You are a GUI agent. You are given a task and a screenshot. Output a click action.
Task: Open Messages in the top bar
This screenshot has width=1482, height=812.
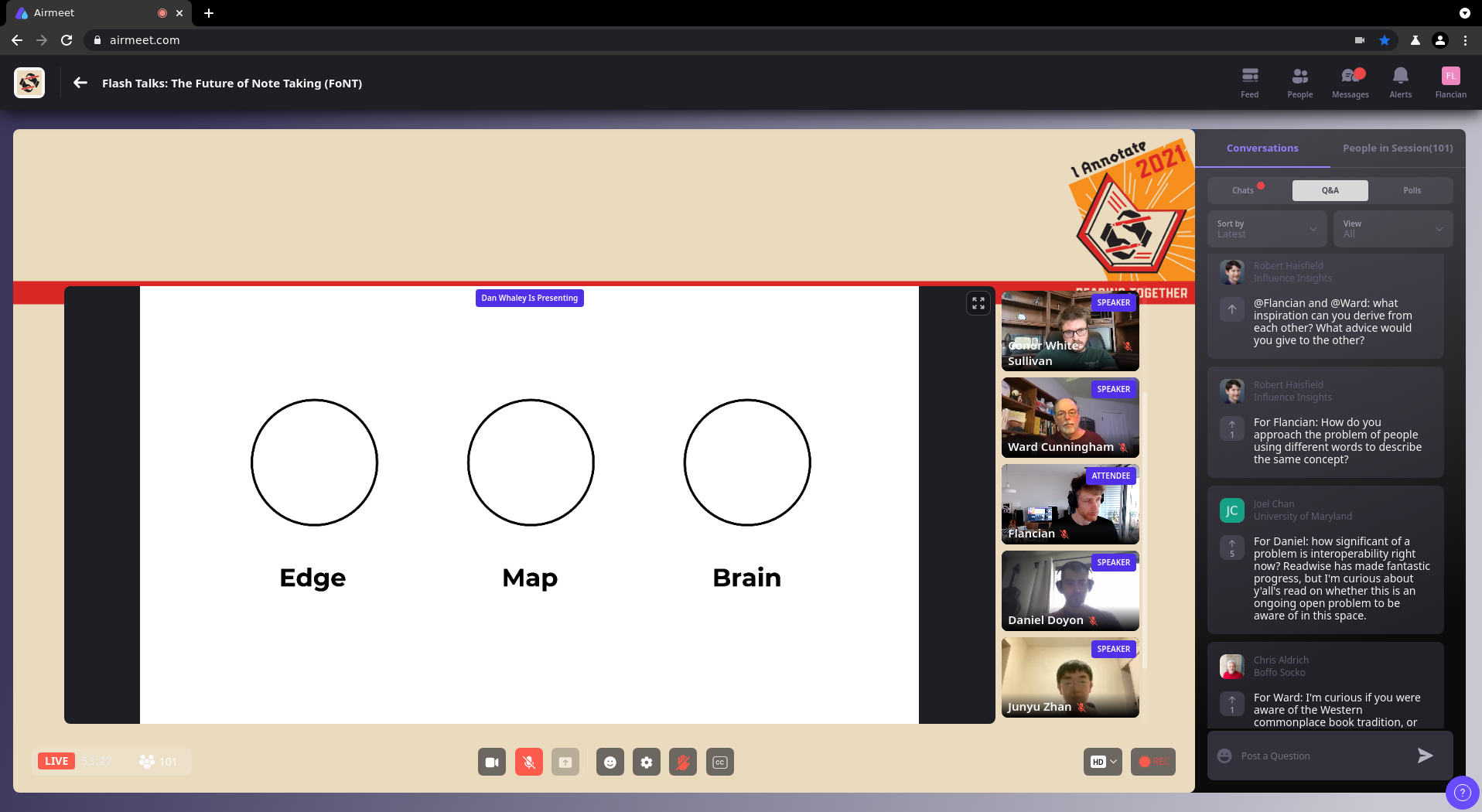(1351, 83)
